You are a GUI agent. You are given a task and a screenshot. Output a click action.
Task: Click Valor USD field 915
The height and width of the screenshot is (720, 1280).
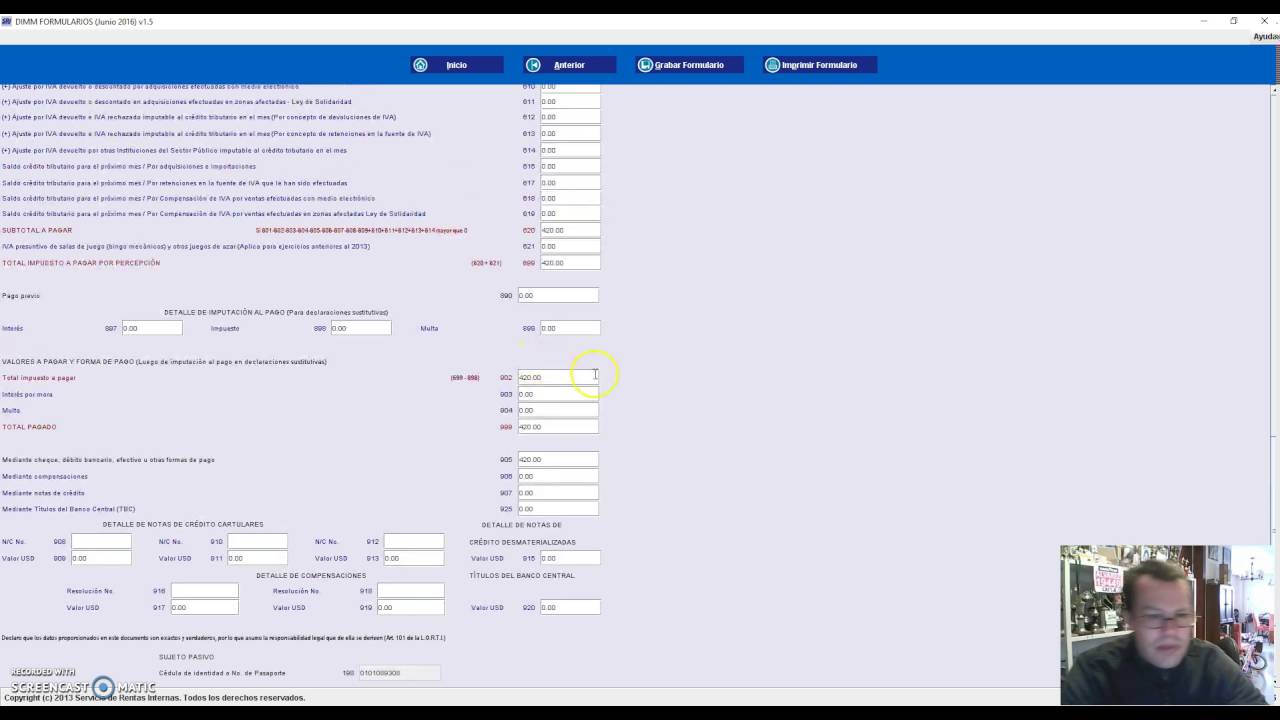570,558
